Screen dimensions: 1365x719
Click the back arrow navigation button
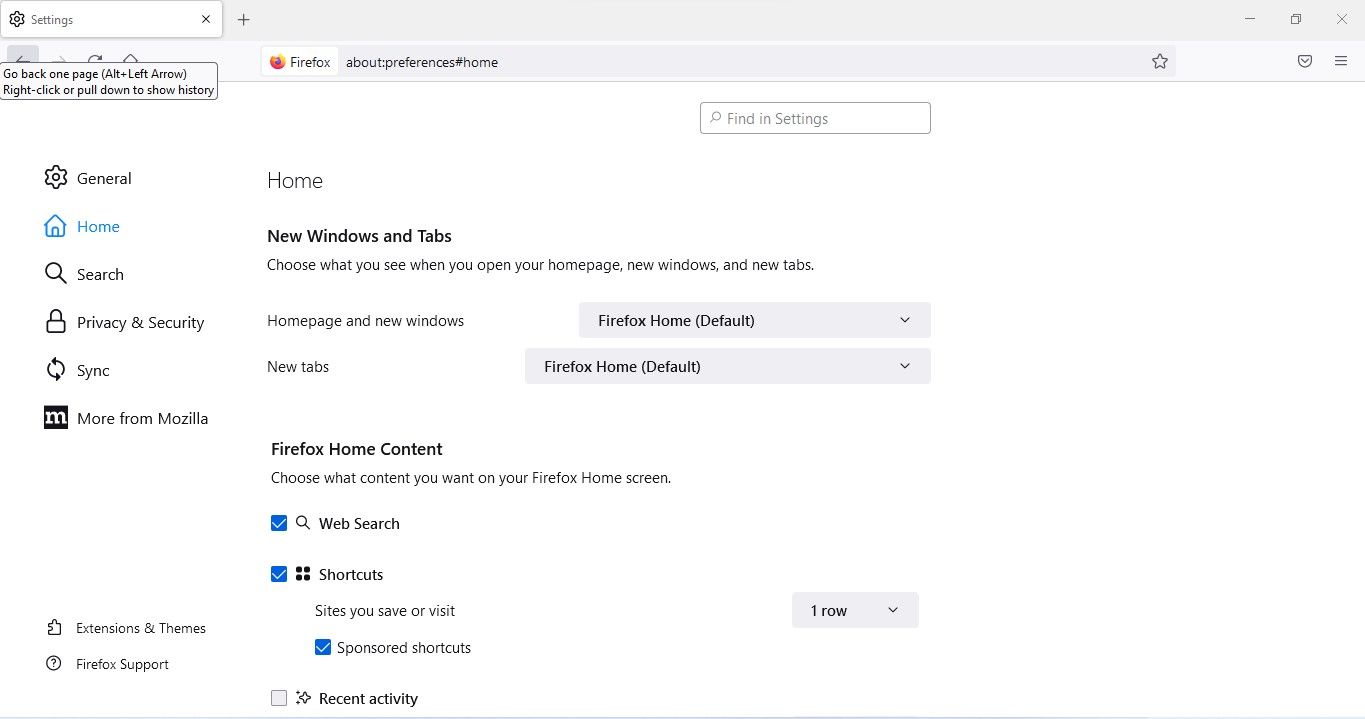tap(22, 59)
